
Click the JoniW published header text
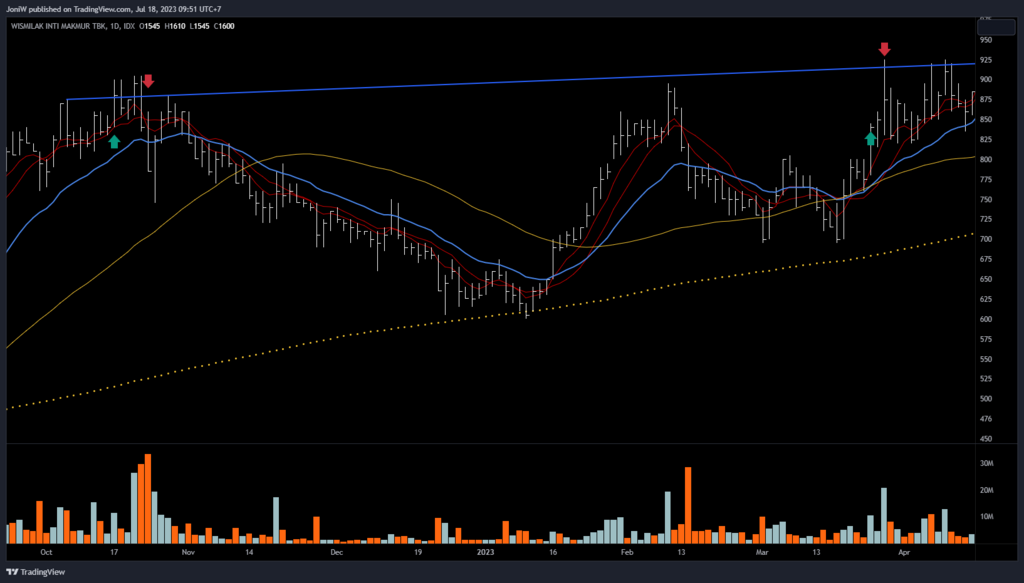point(112,9)
